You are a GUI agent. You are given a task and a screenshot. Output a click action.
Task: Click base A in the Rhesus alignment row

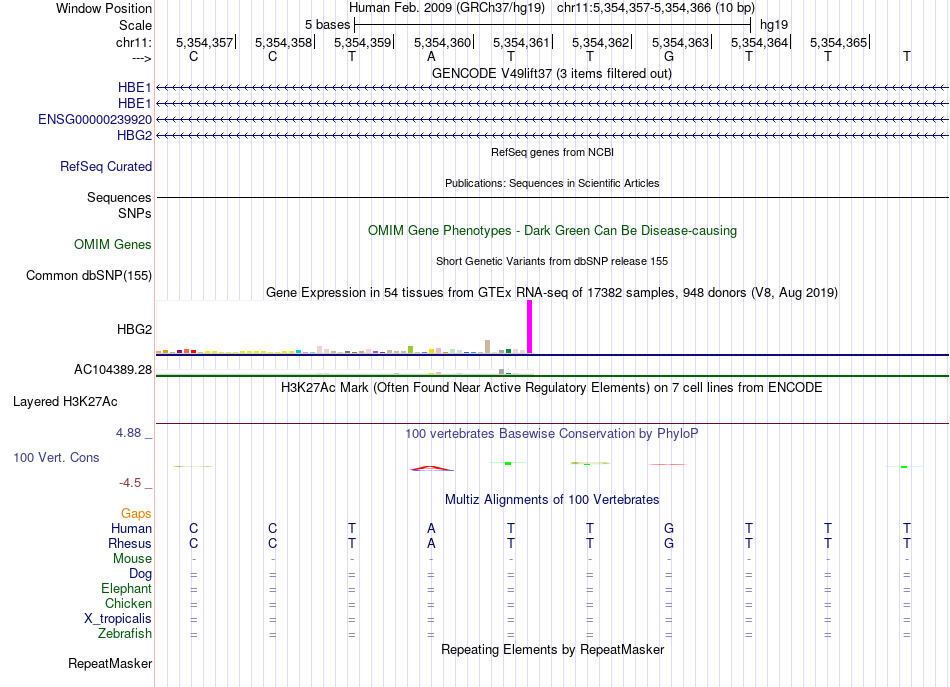click(431, 543)
